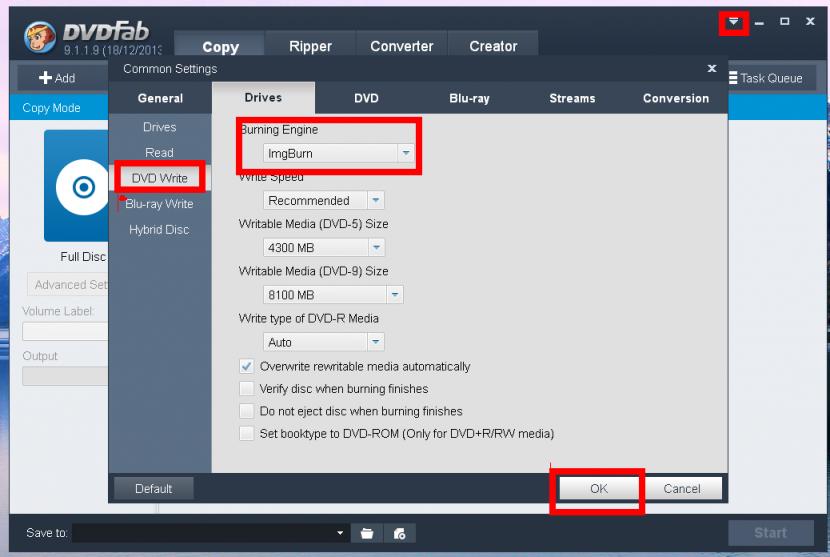This screenshot has width=830, height=557.
Task: Enable Do not eject disc when burning finishes
Action: tap(246, 411)
